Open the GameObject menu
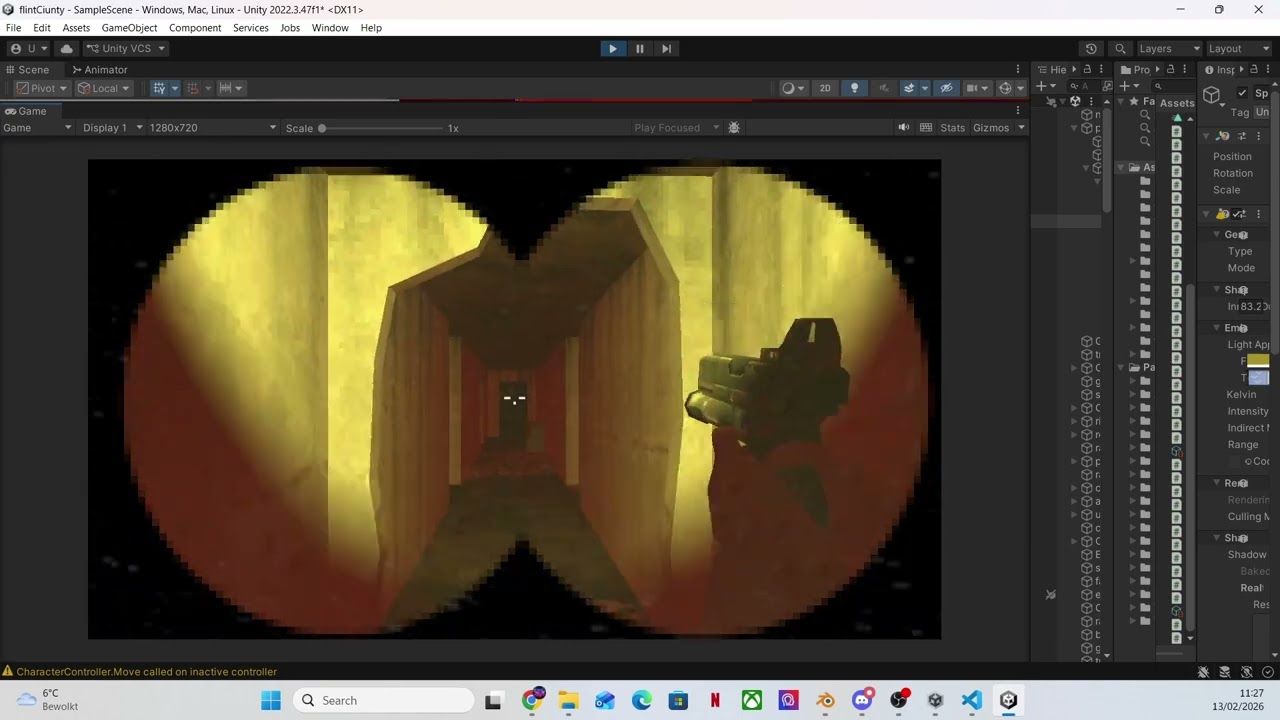 (x=129, y=28)
